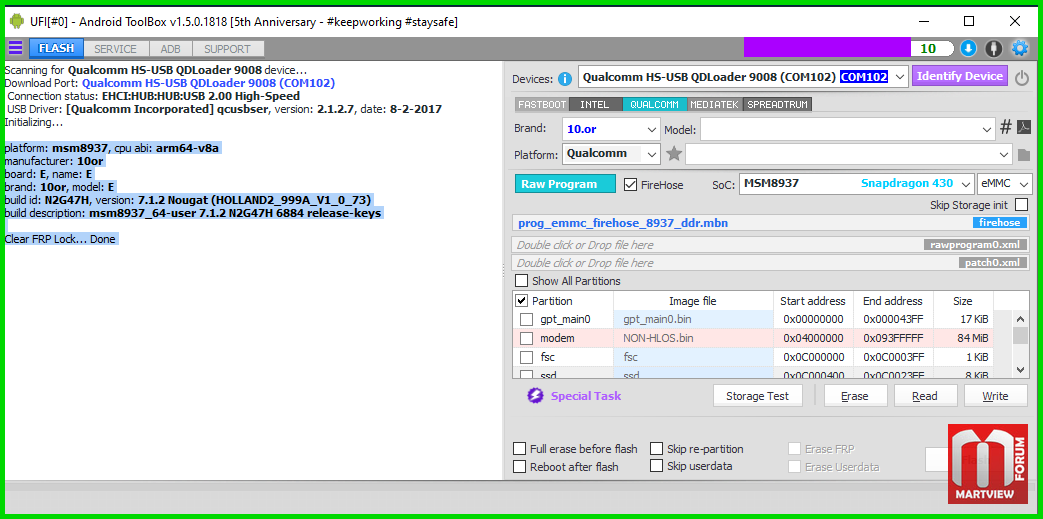Viewport: 1043px width, 519px height.
Task: Check Show All Partitions
Action: pyautogui.click(x=522, y=281)
